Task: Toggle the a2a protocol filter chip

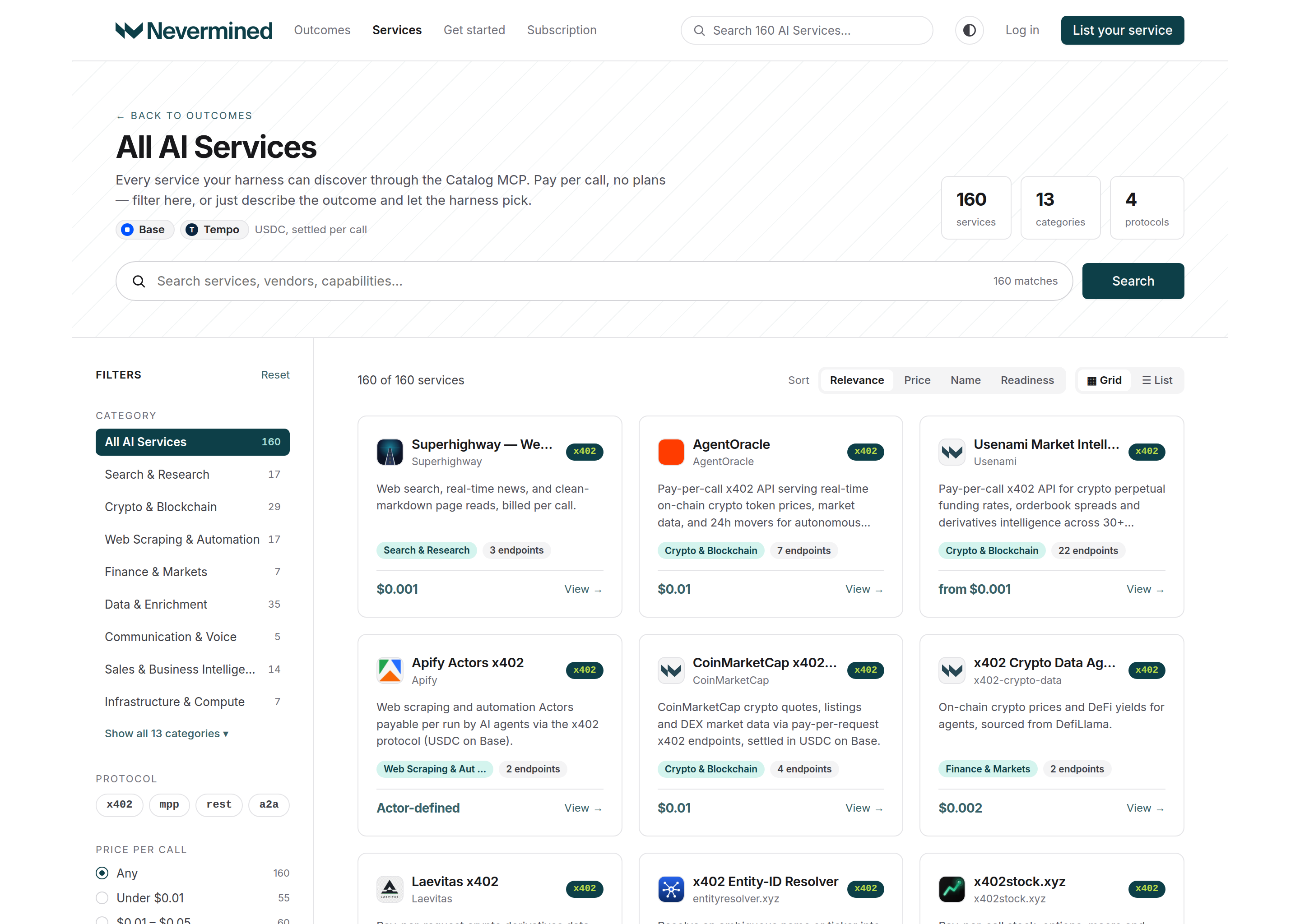Action: click(x=269, y=804)
